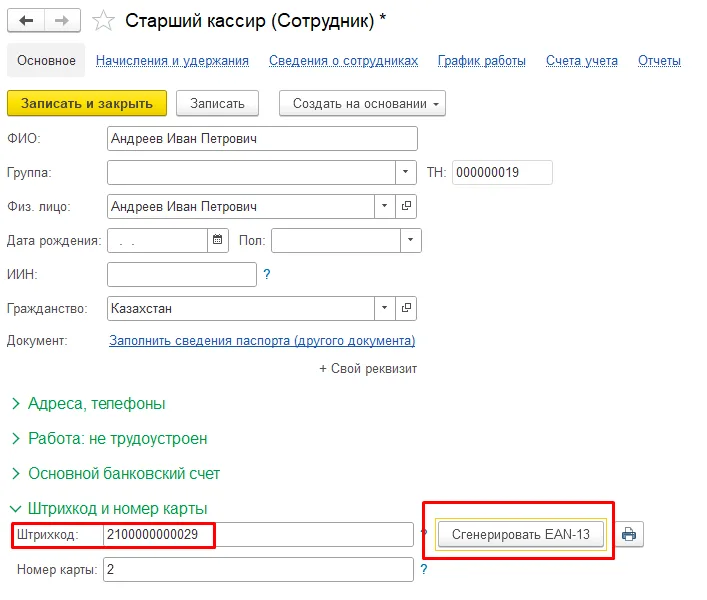Collapse the Штрихкод и номер карты section
Viewport: 707px width, 600px height.
pyautogui.click(x=109, y=508)
